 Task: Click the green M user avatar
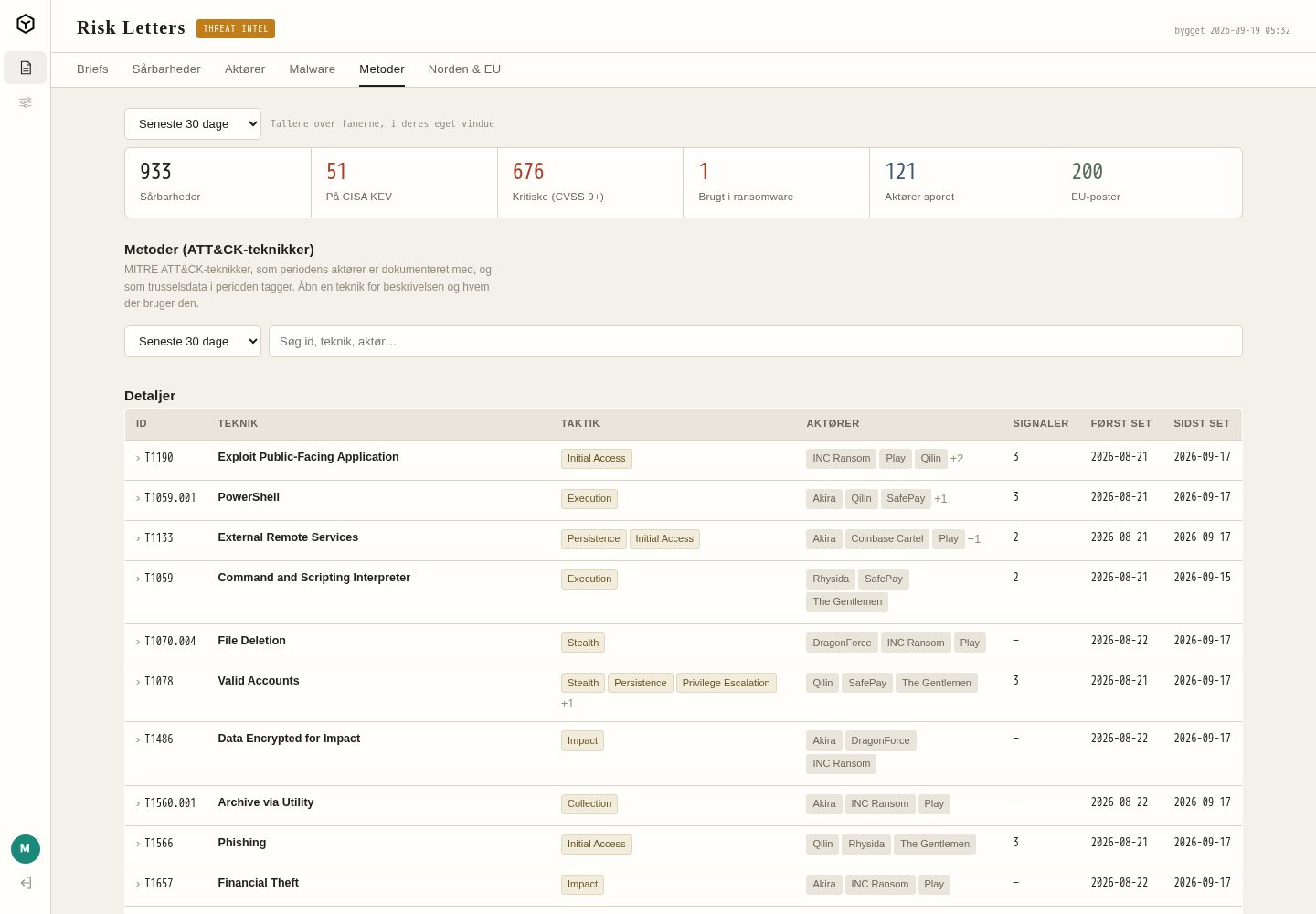tap(26, 849)
